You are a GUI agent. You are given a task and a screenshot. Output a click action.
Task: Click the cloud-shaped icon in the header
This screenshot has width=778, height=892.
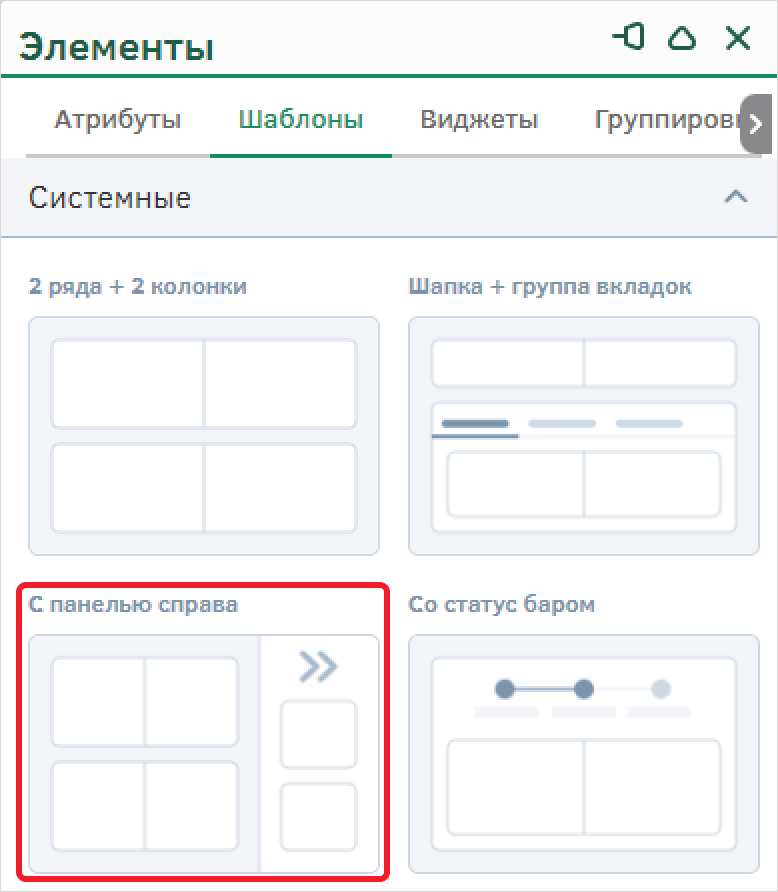click(682, 38)
